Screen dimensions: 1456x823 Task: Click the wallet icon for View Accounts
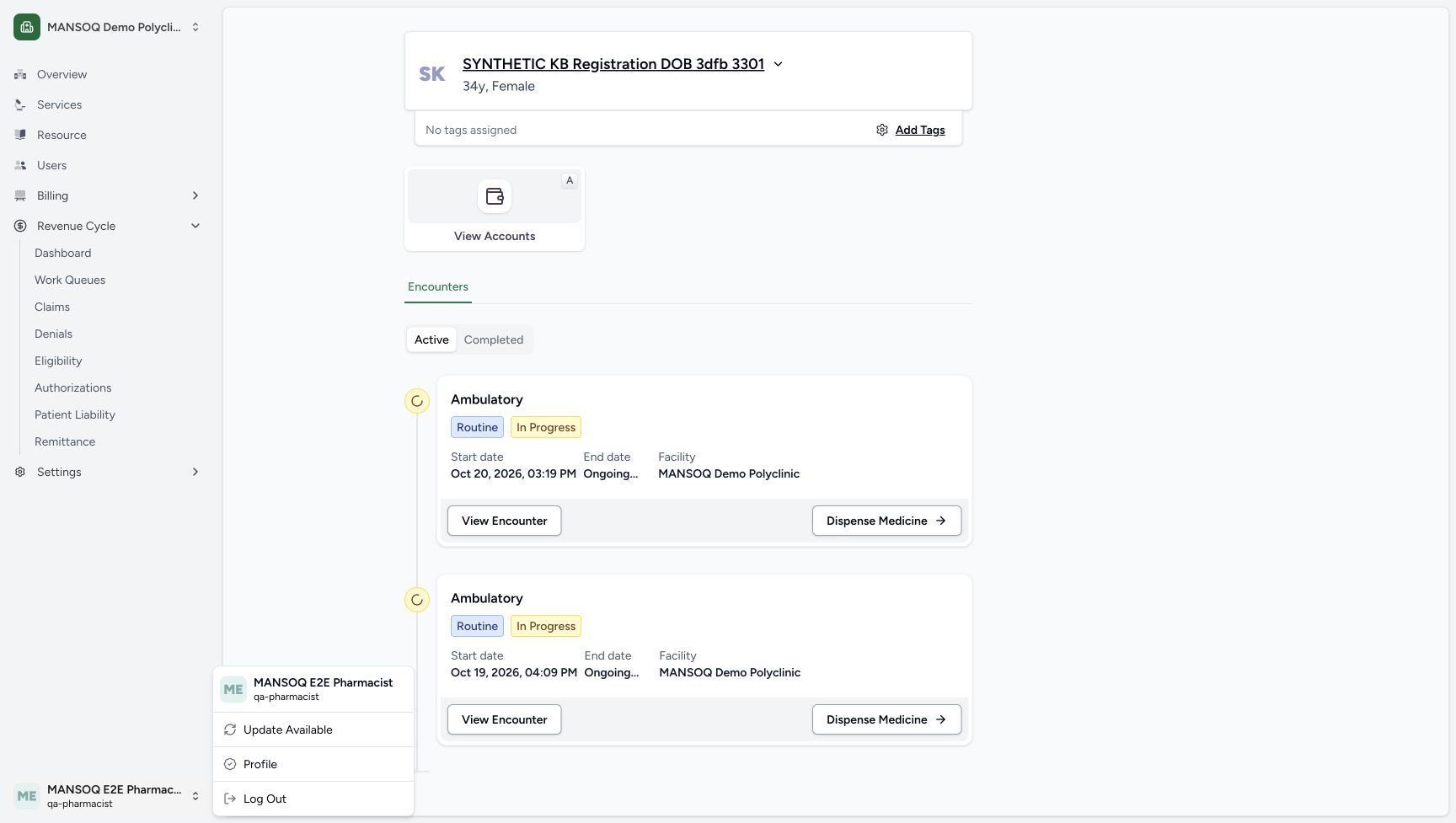click(x=495, y=196)
